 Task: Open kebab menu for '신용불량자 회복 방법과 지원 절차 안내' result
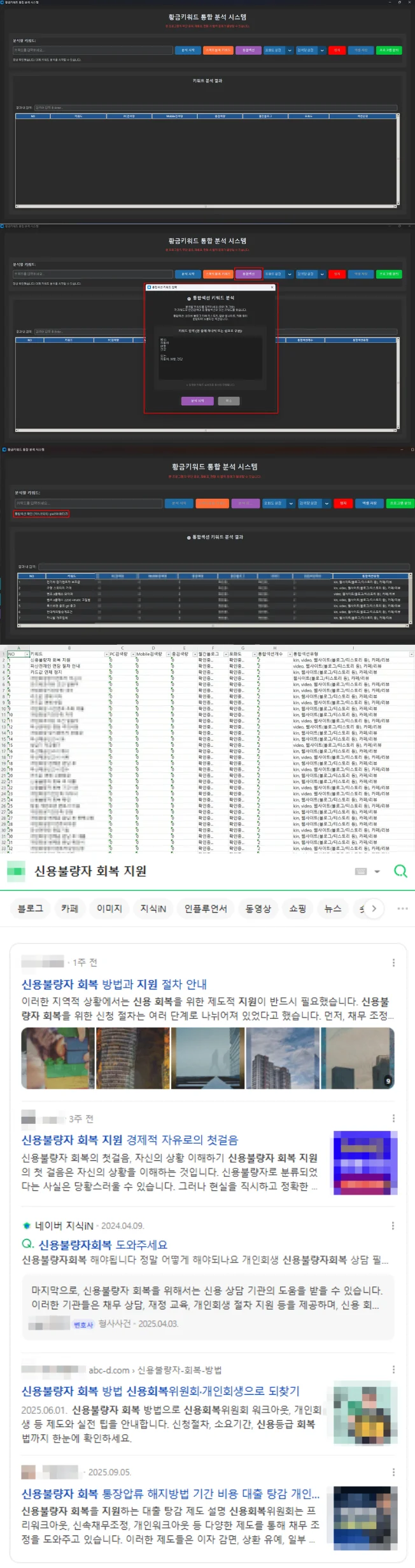(393, 963)
